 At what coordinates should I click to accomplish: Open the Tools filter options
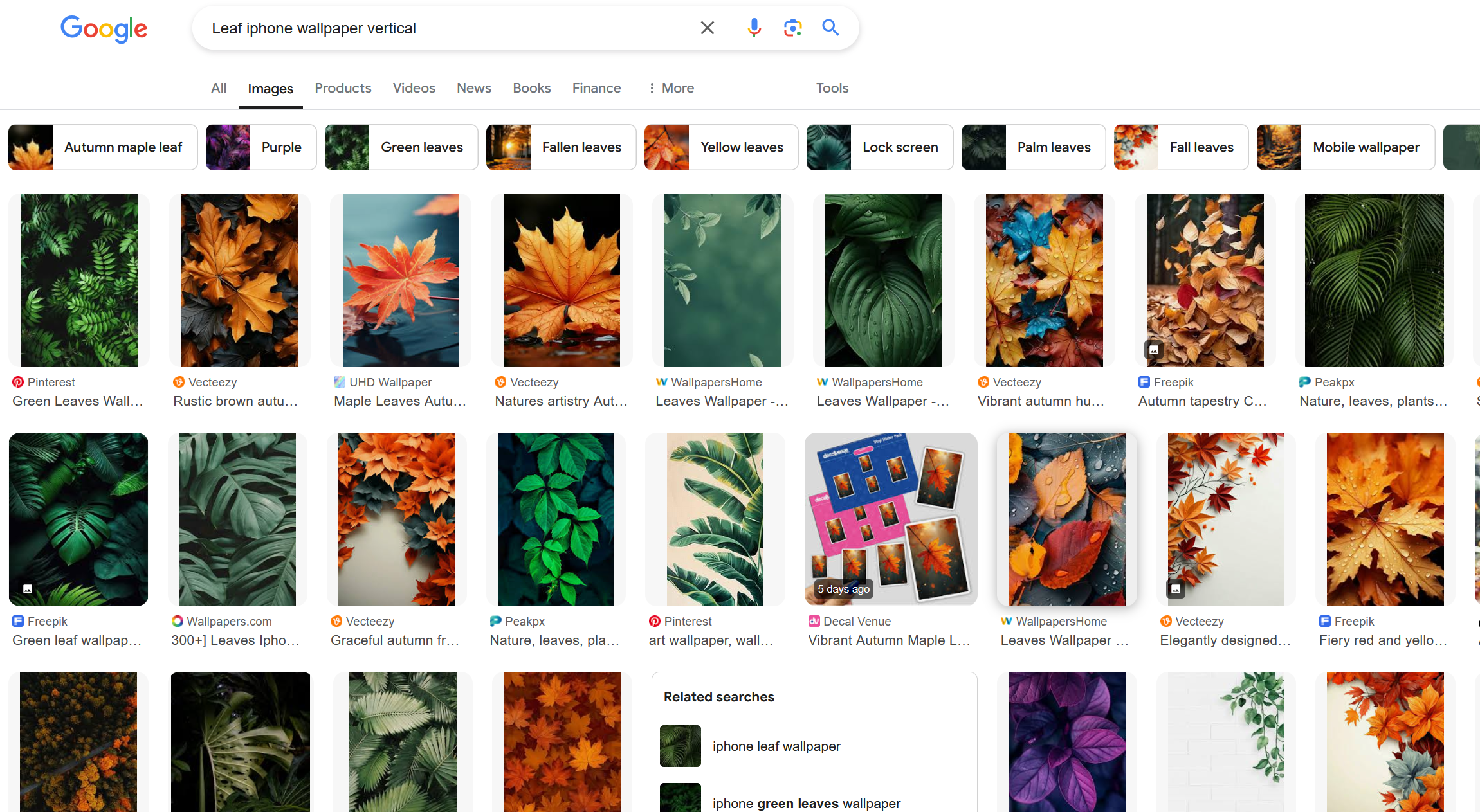pyautogui.click(x=832, y=88)
